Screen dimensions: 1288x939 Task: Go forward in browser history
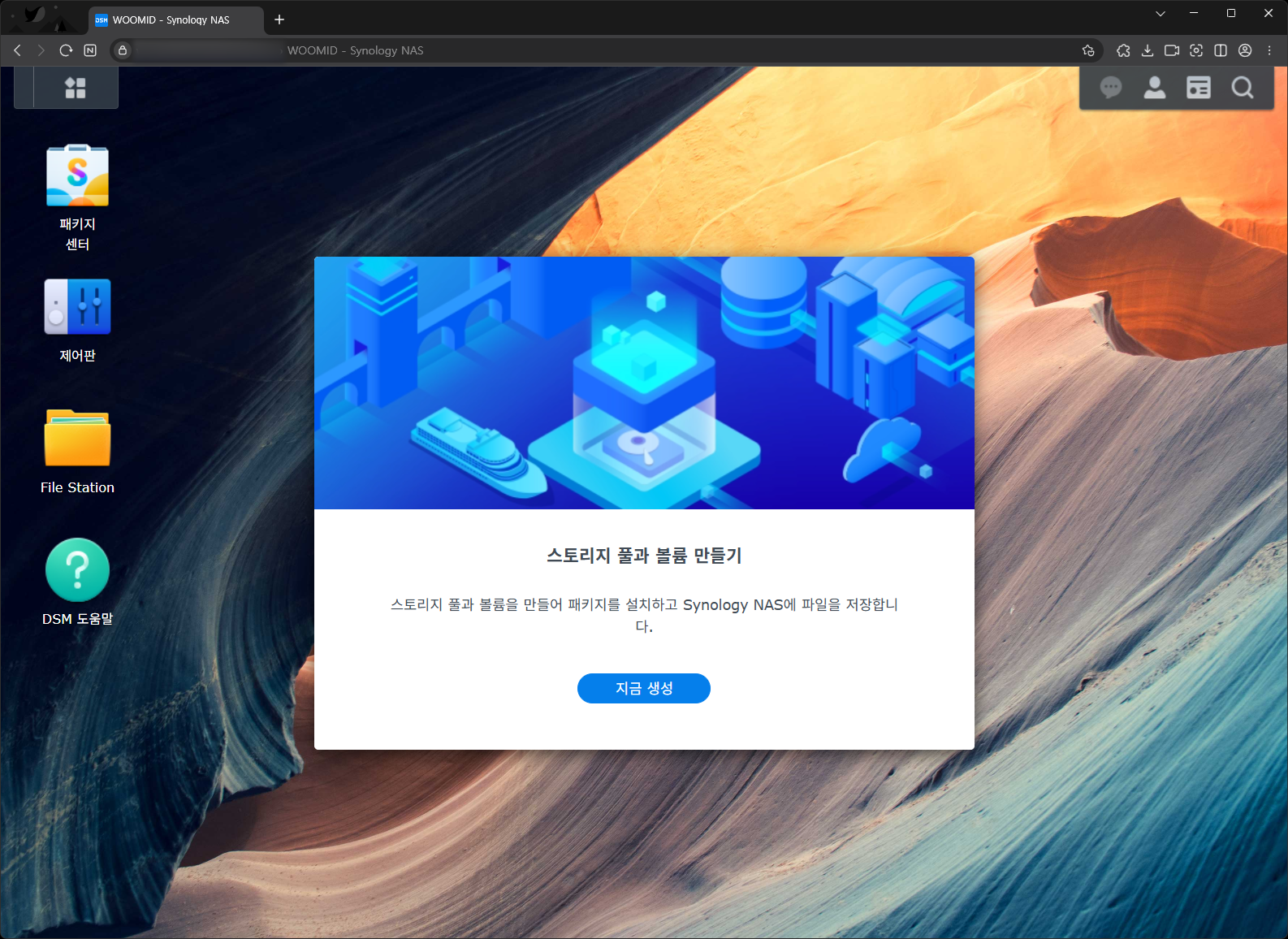41,50
